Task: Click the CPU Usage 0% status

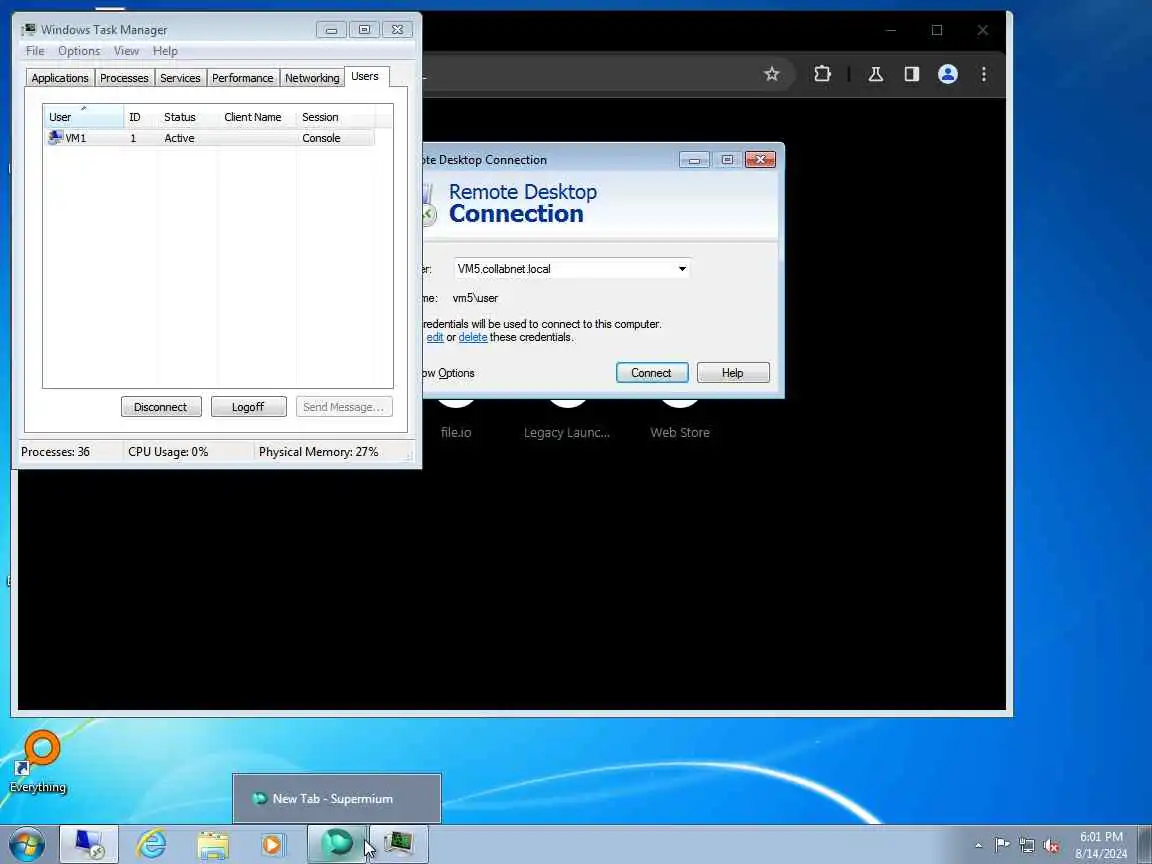Action: (168, 452)
